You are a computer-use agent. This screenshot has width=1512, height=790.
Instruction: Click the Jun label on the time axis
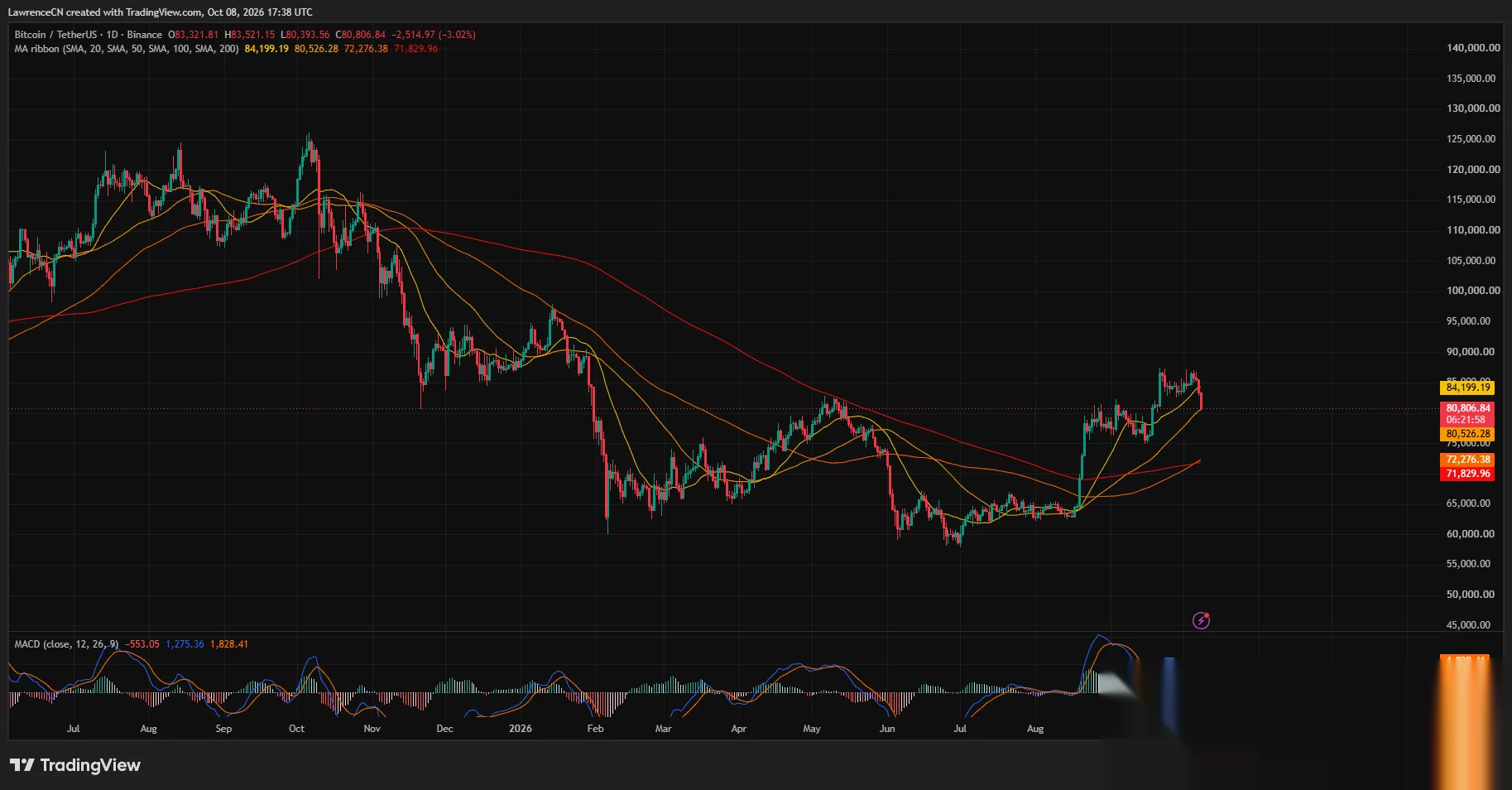[887, 729]
